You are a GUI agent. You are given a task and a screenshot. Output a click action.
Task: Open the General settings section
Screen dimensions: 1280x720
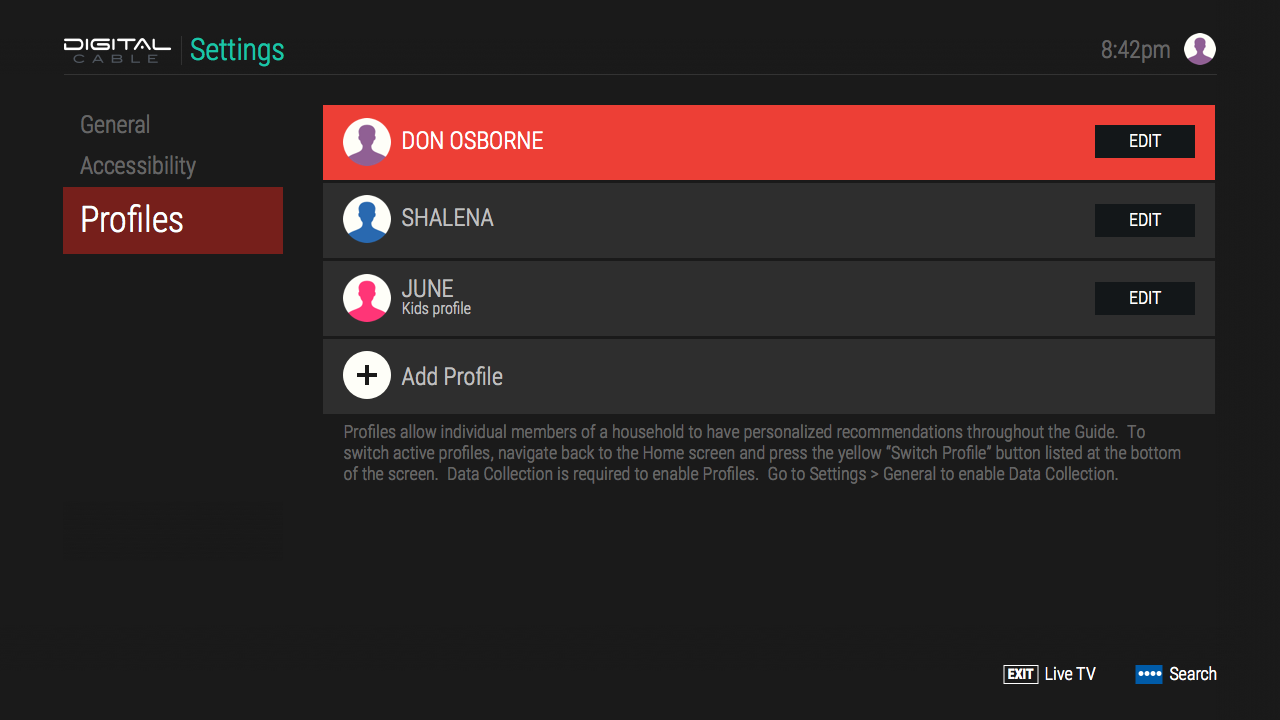click(x=115, y=125)
